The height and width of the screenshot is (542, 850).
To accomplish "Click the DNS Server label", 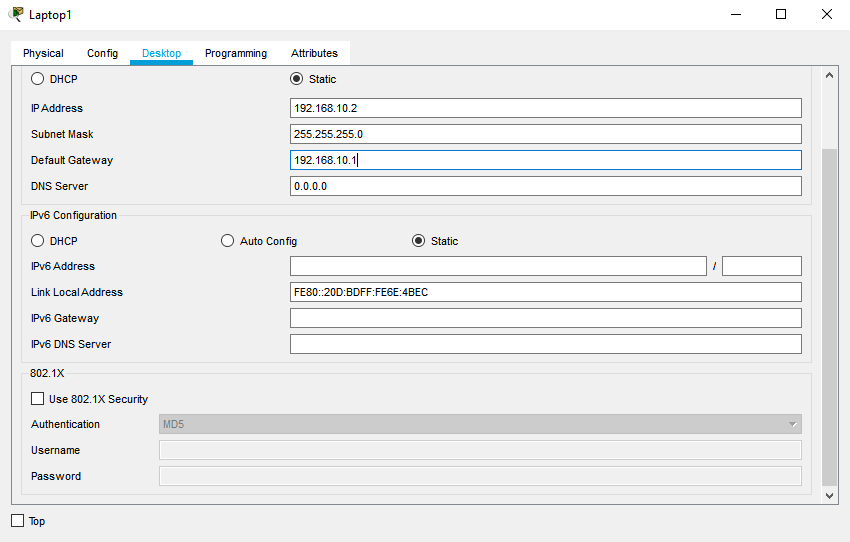I will [x=60, y=186].
